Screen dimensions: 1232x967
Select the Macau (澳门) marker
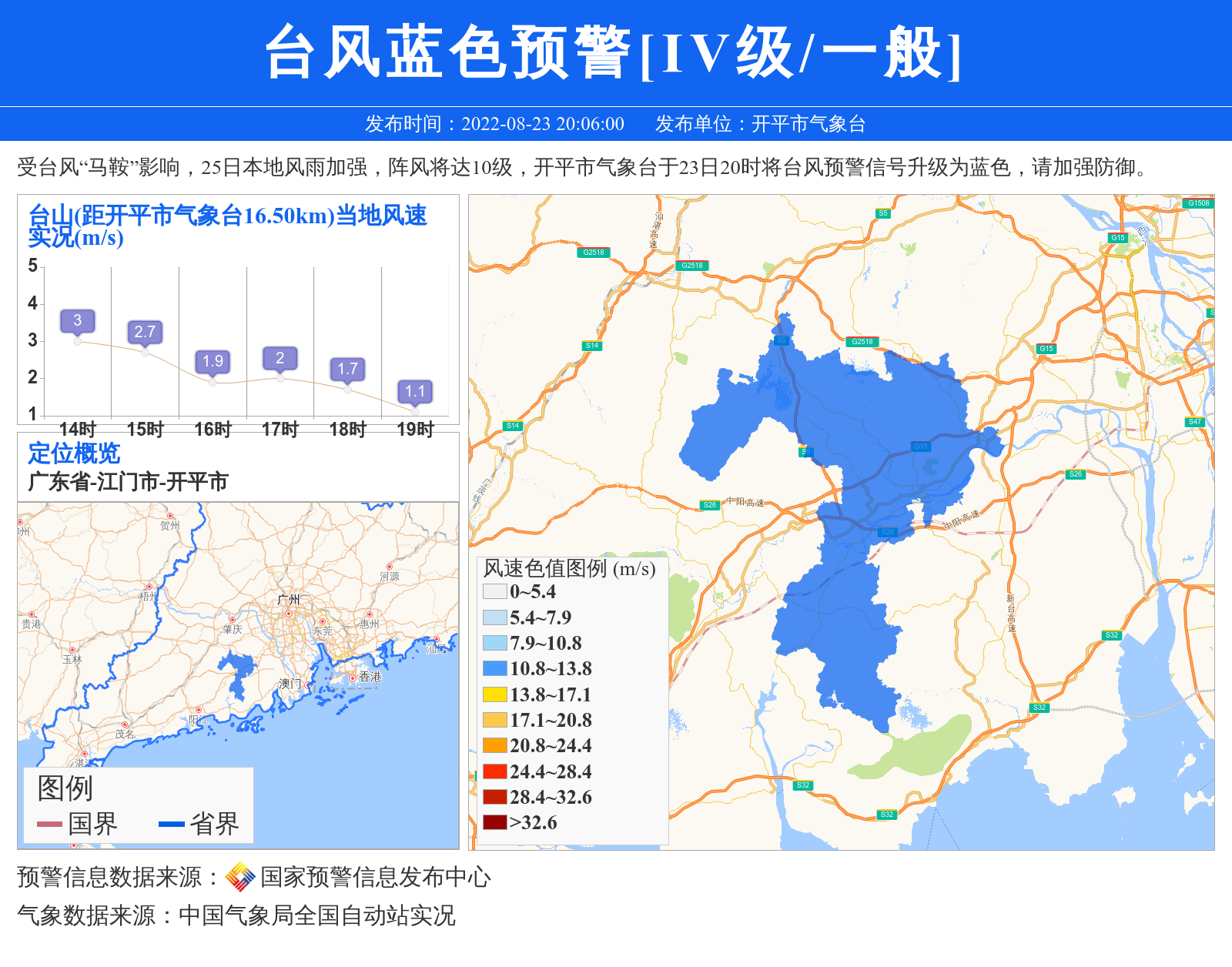click(x=310, y=684)
